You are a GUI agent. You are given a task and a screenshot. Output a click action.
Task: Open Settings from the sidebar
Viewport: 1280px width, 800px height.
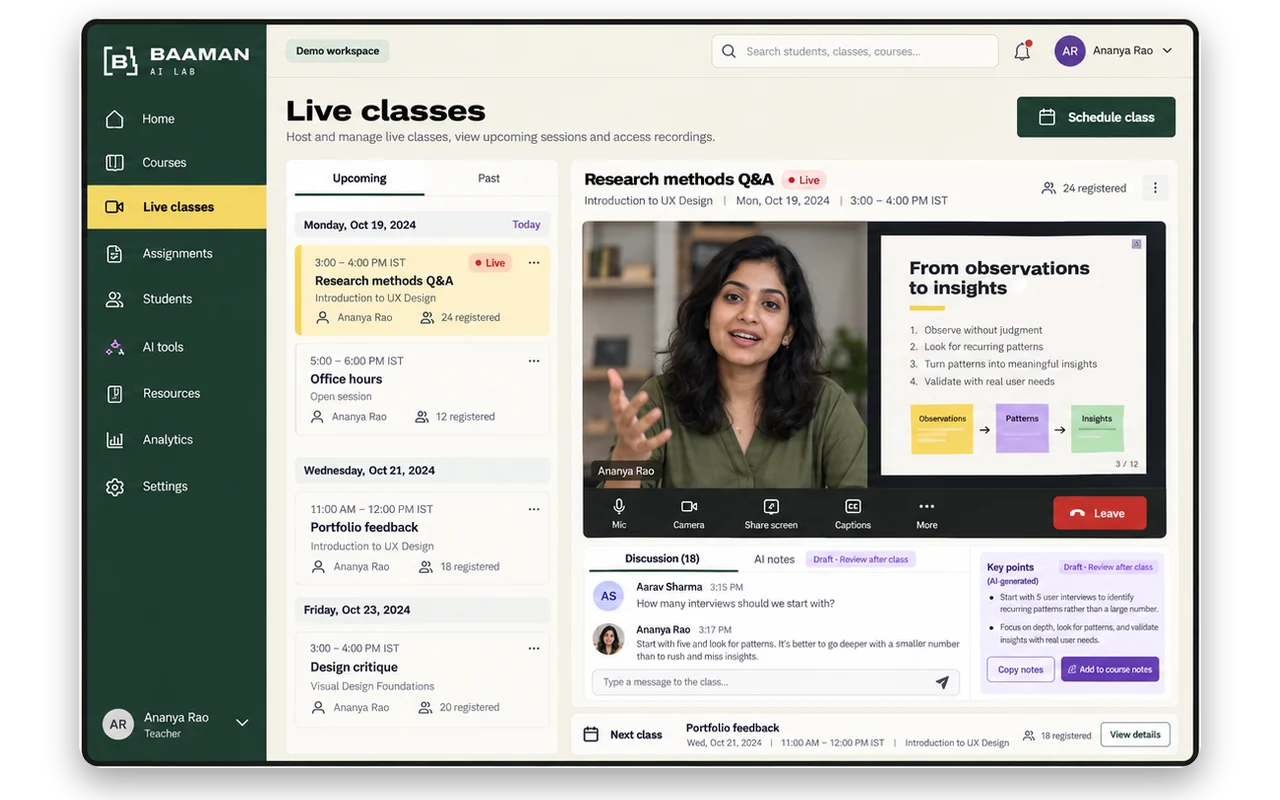(177, 486)
